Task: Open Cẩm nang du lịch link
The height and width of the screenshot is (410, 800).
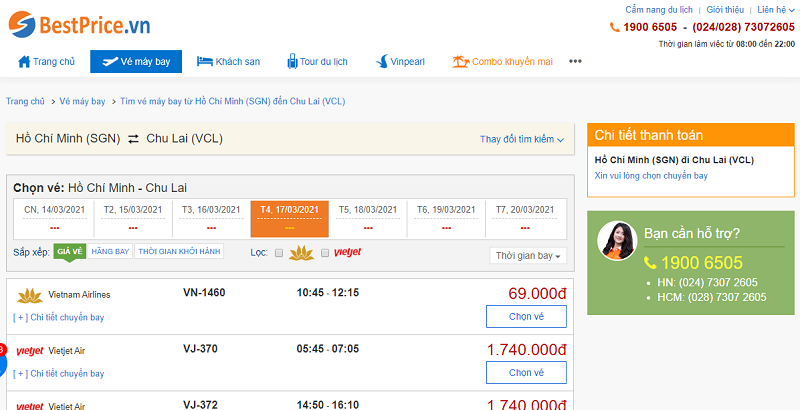Action: (x=659, y=10)
